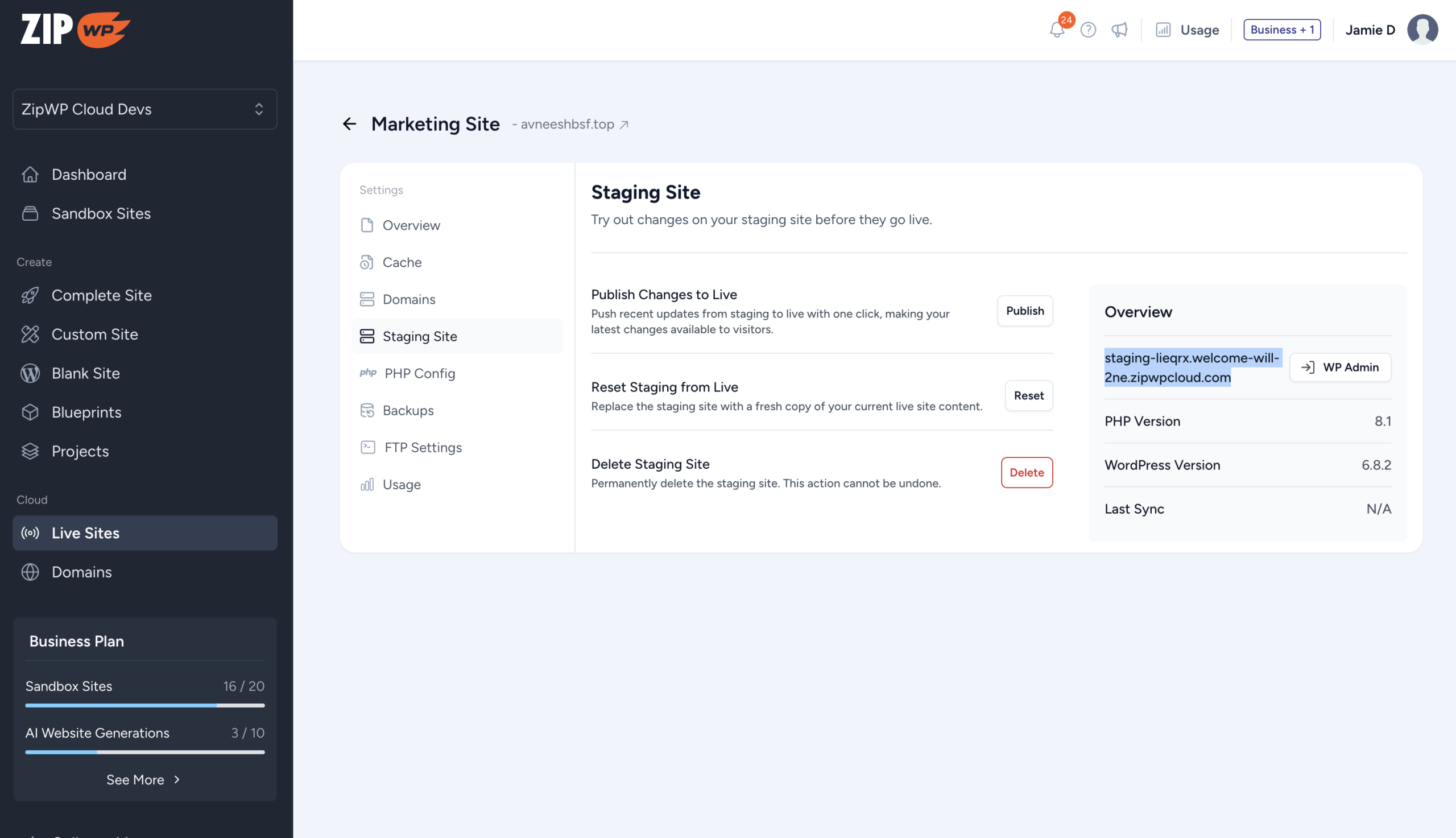Switch to the Backups settings tab
Image resolution: width=1456 pixels, height=838 pixels.
click(x=408, y=410)
